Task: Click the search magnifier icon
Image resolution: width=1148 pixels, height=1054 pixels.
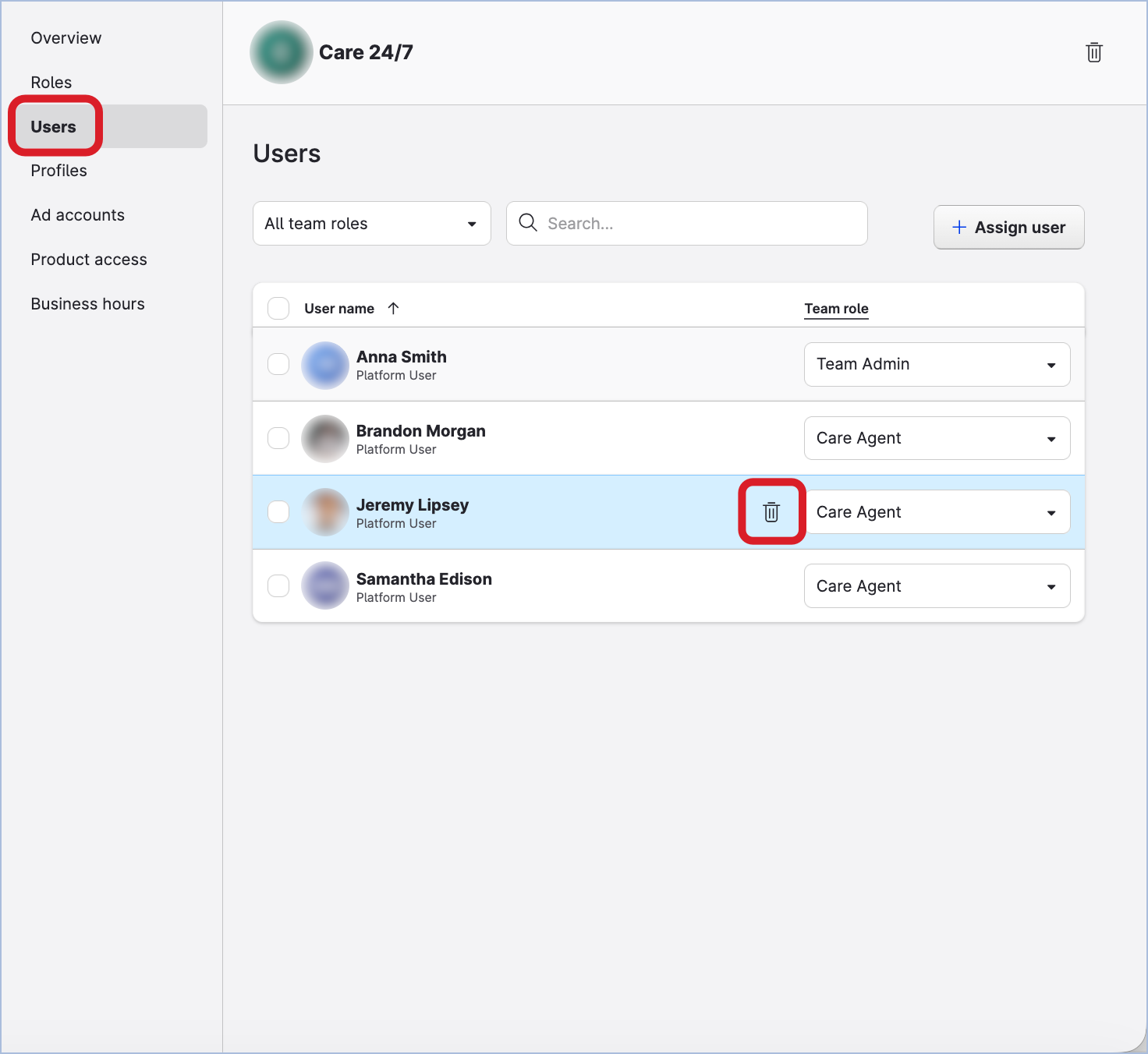Action: click(x=528, y=223)
